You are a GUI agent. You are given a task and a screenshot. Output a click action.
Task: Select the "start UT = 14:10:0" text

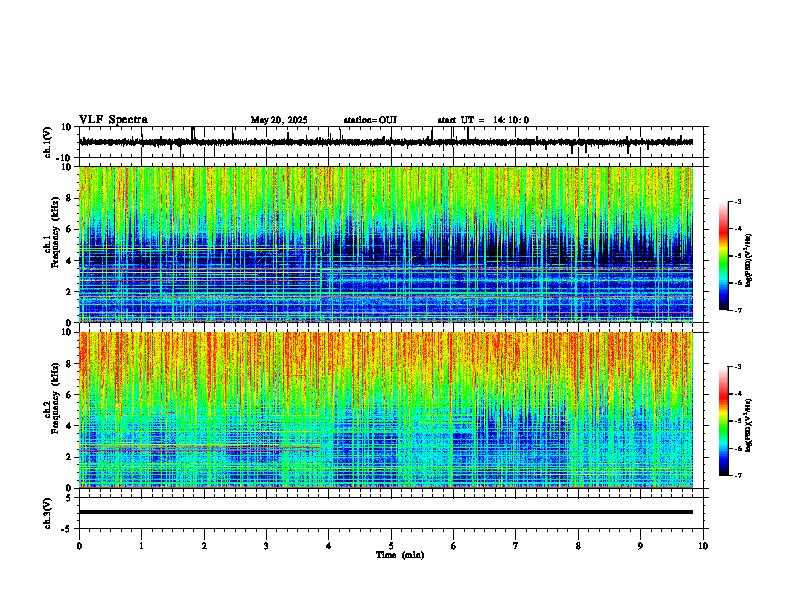483,120
